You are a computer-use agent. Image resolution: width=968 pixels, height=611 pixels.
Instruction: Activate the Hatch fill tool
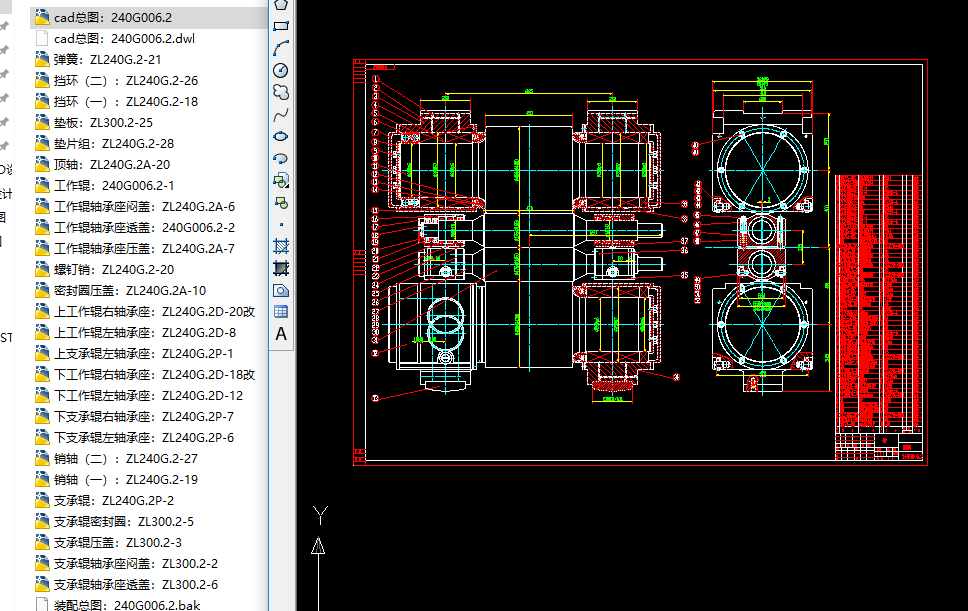coord(281,246)
